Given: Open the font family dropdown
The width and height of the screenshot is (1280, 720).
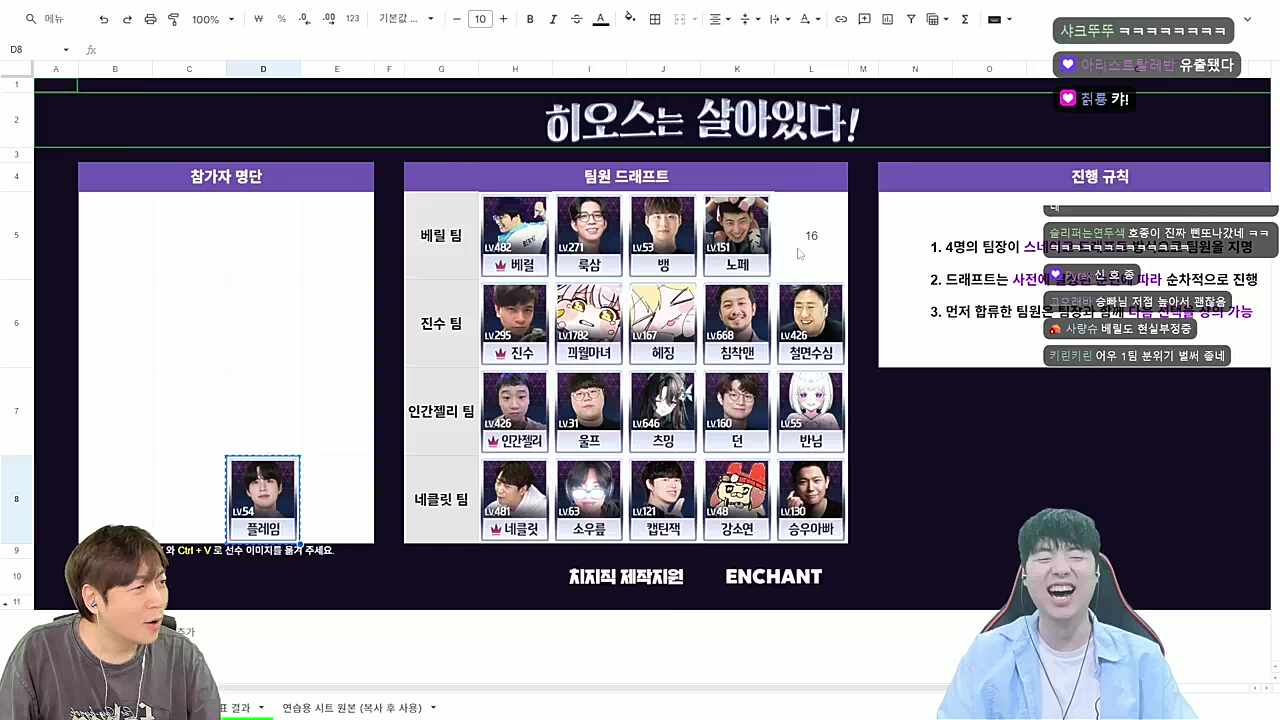Looking at the screenshot, I should tap(406, 19).
